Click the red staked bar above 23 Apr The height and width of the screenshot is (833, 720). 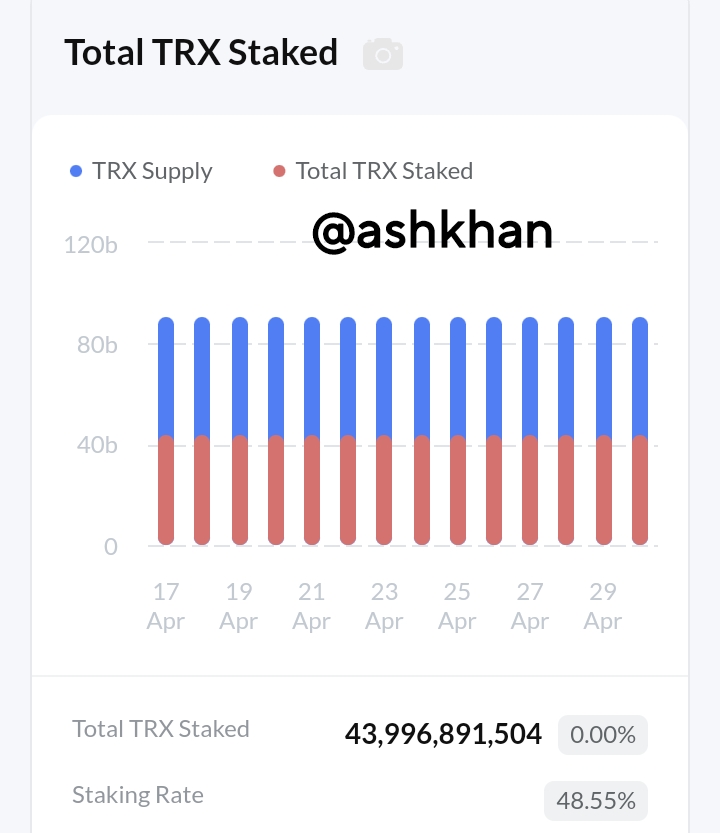[385, 492]
